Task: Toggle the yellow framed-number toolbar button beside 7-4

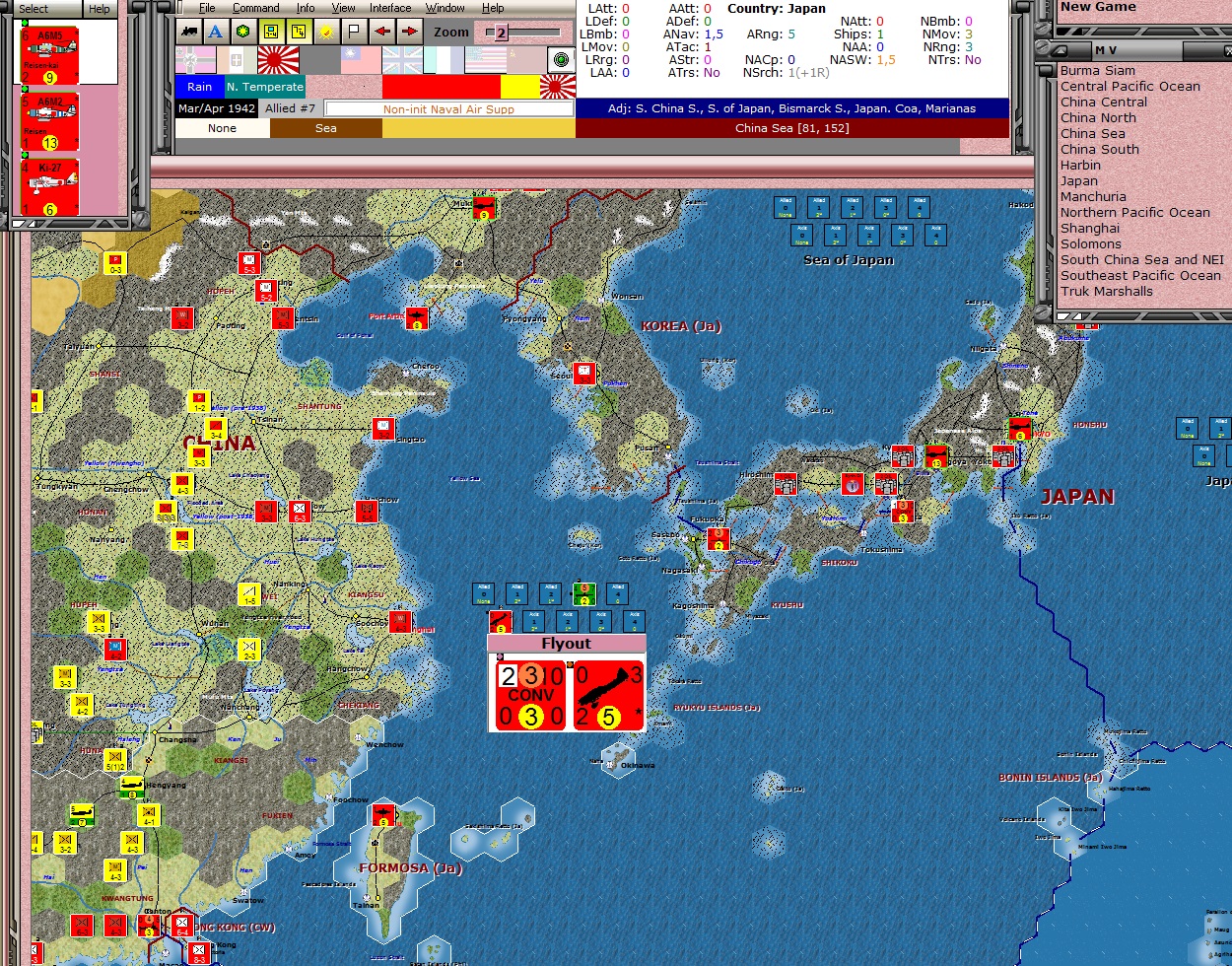Action: [x=299, y=32]
